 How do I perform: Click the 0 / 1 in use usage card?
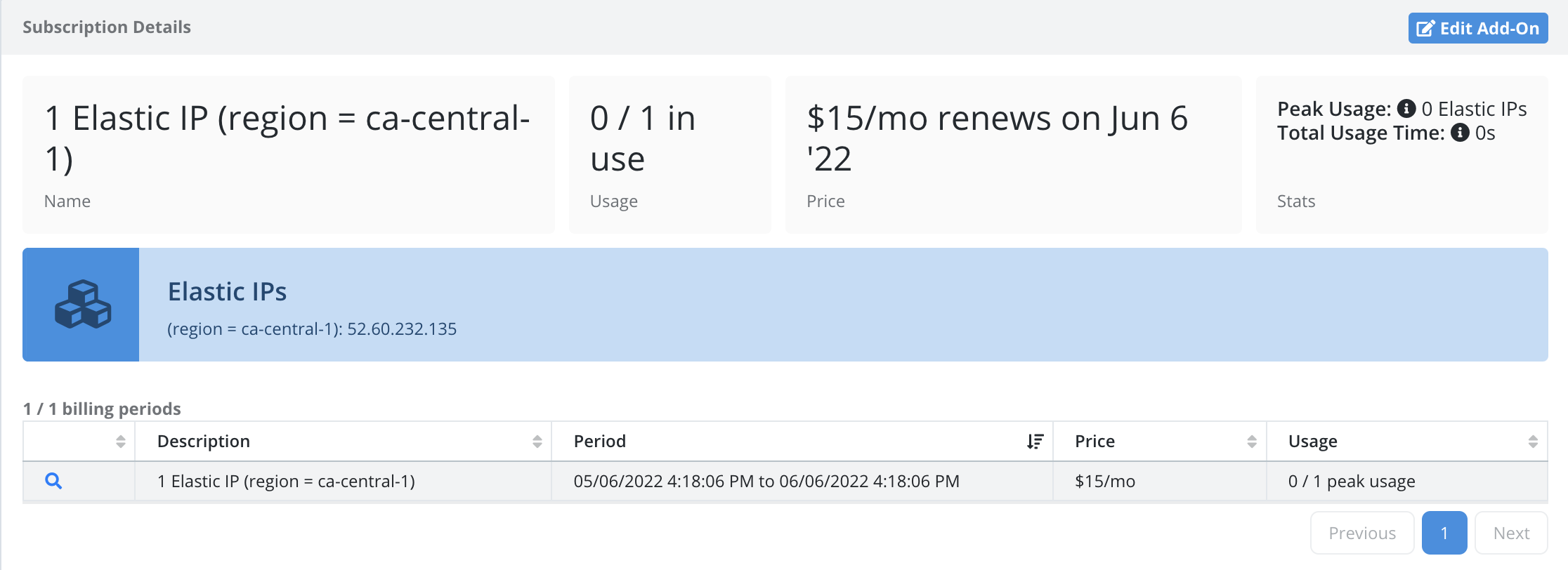pyautogui.click(x=669, y=154)
